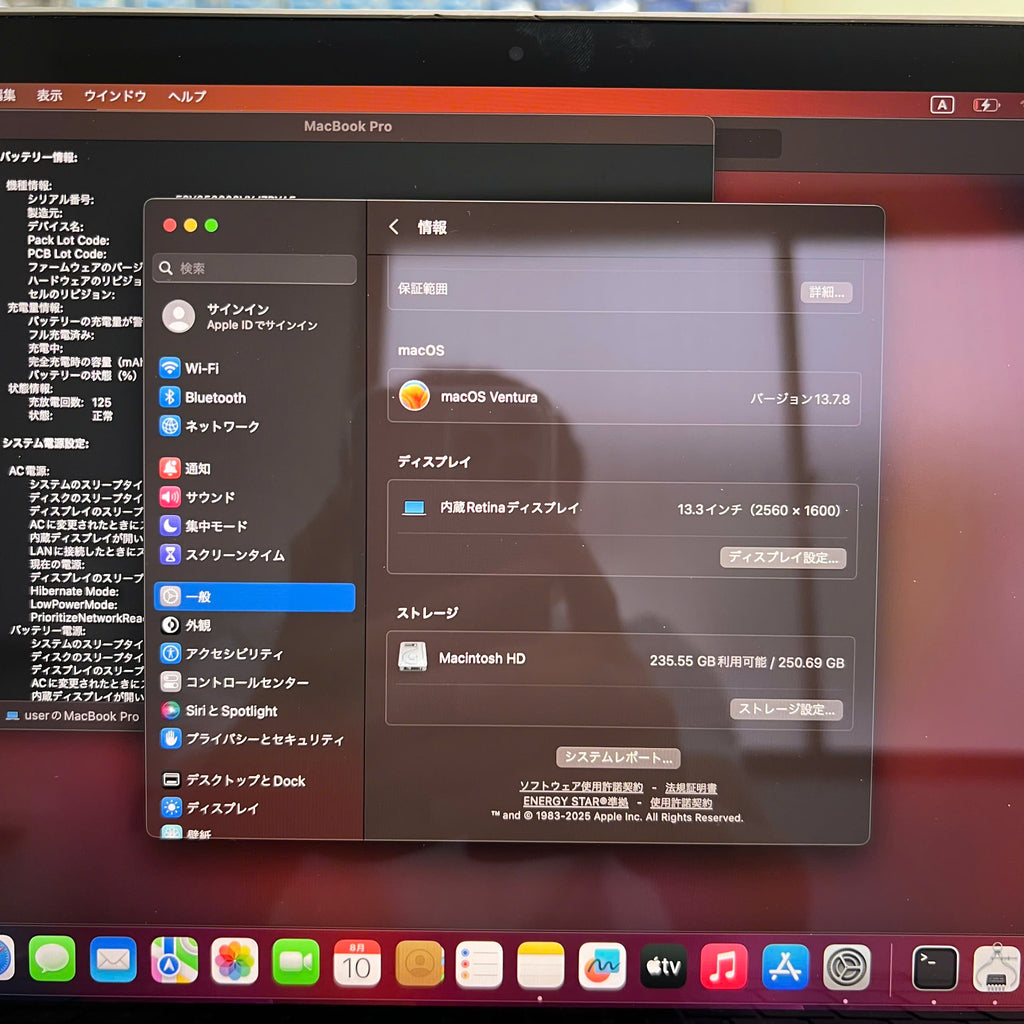
Task: Open Messages from the Dock
Action: (52, 959)
